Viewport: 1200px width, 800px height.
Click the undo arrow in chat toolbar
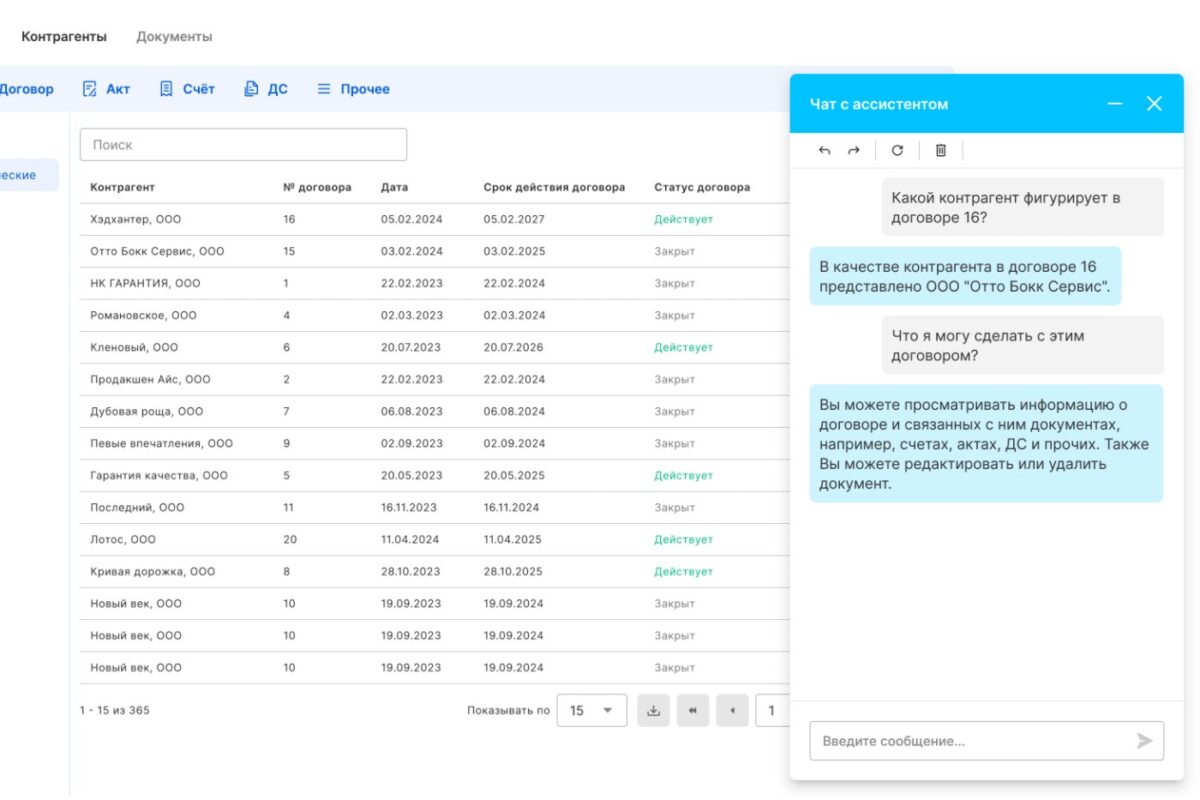[x=824, y=150]
